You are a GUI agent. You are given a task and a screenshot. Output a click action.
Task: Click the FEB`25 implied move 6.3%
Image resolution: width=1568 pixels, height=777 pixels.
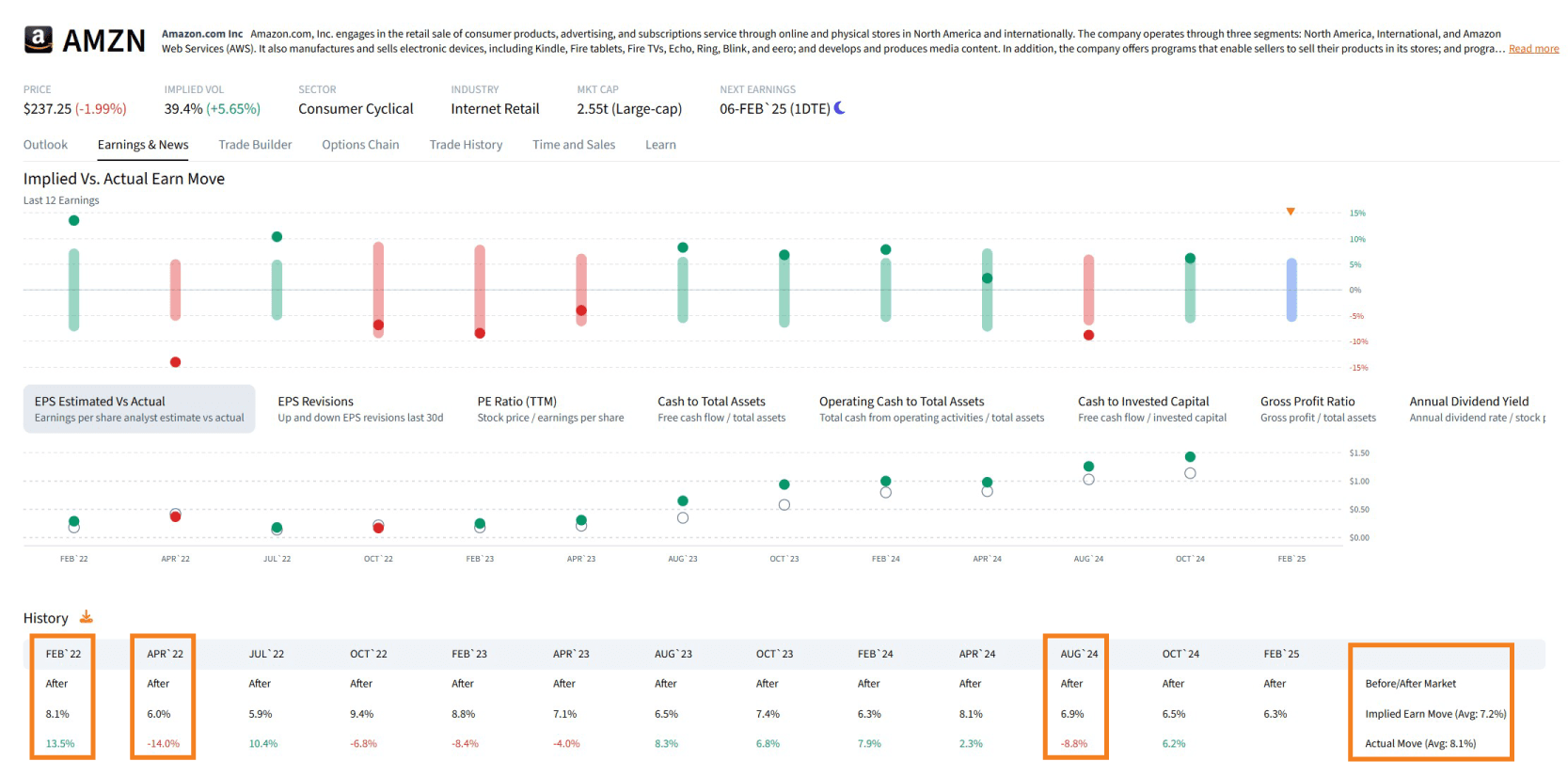(1275, 714)
